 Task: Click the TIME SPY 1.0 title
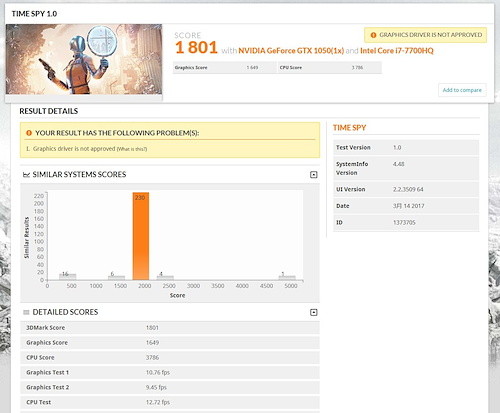(34, 14)
